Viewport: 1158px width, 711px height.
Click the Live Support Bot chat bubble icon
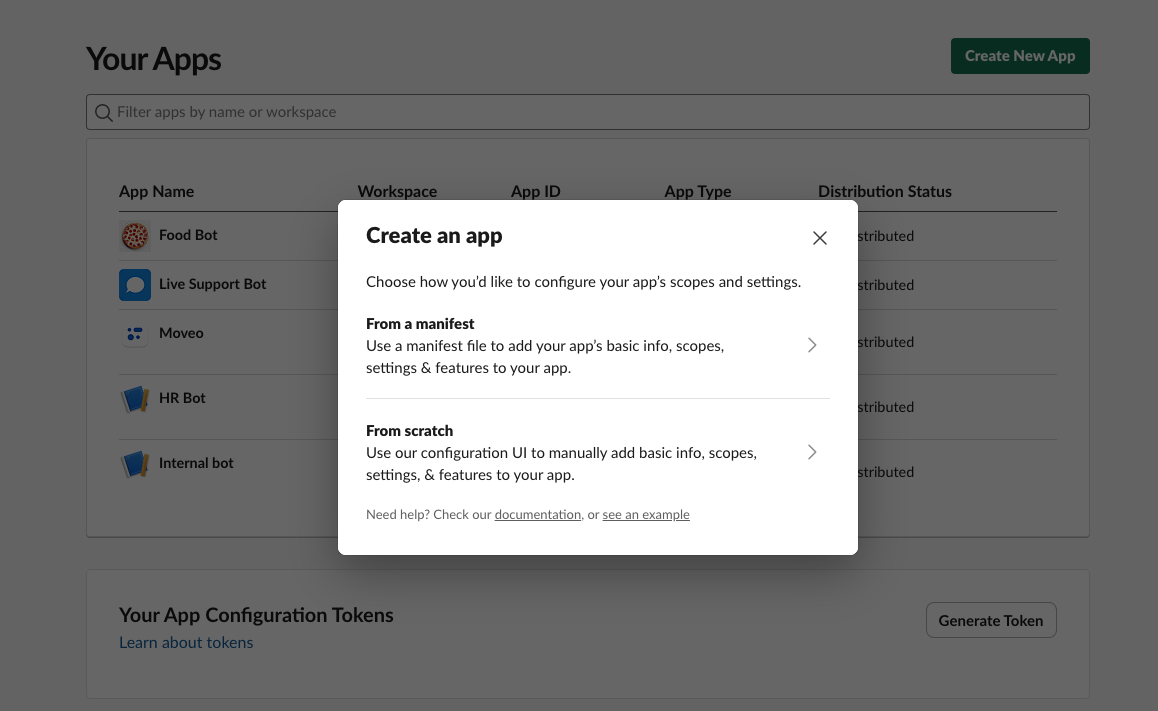point(135,285)
